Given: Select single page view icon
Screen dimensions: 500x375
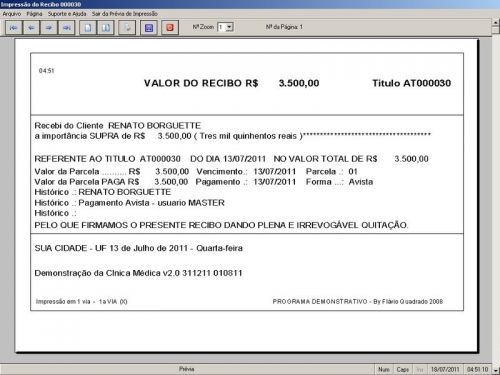Looking at the screenshot, I should tap(88, 27).
